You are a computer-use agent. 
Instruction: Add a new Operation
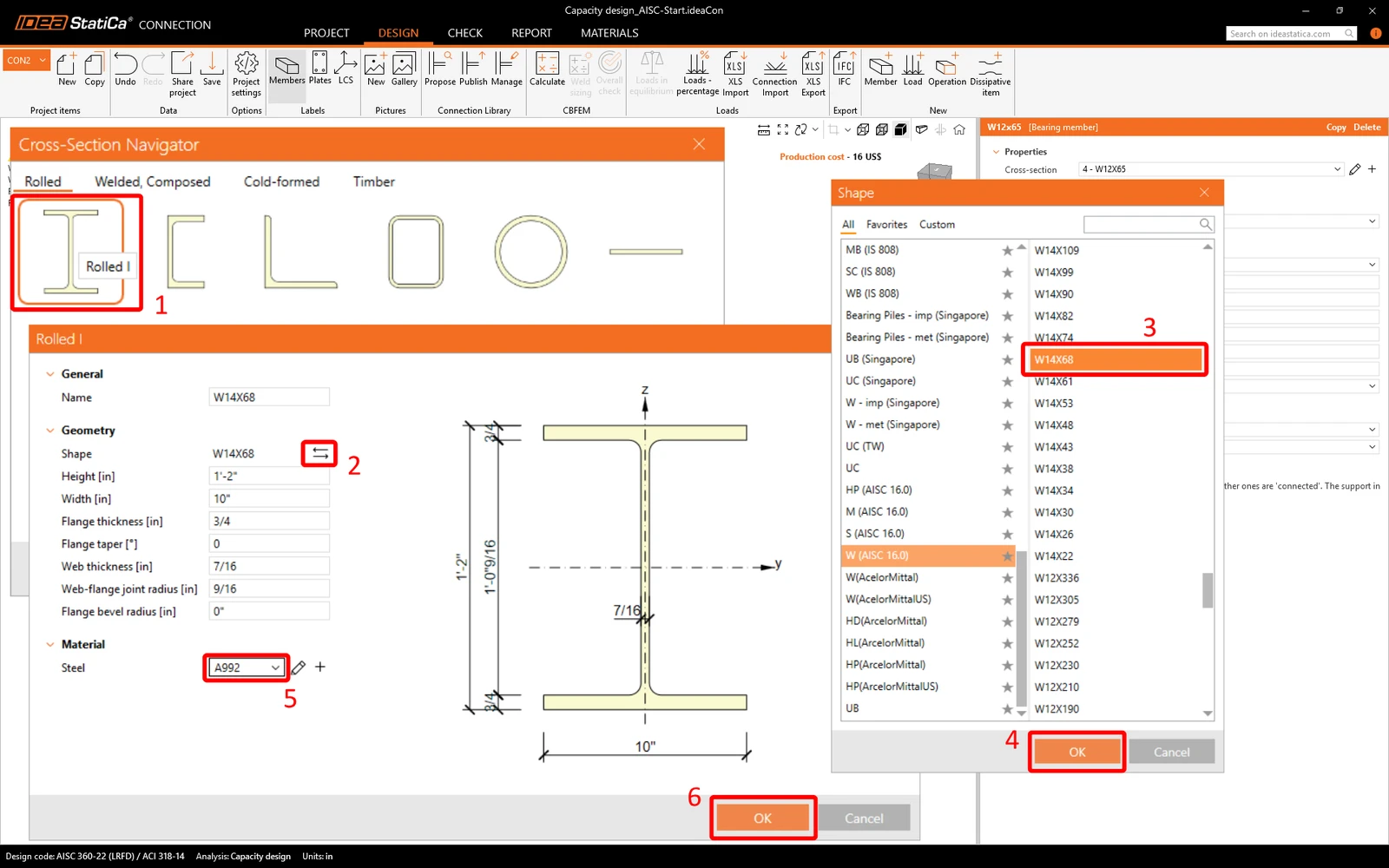point(946,69)
